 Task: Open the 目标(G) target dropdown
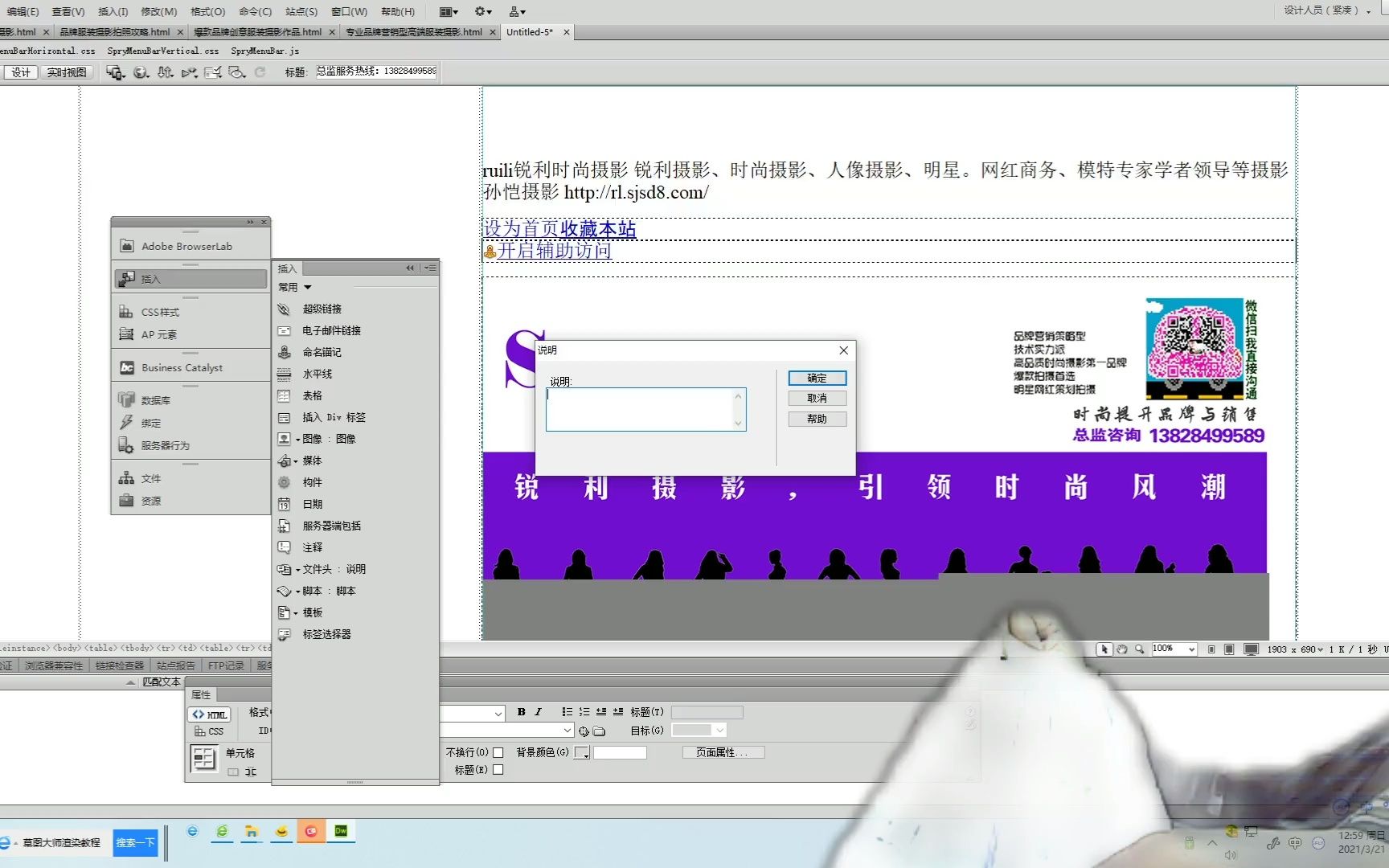[x=699, y=730]
